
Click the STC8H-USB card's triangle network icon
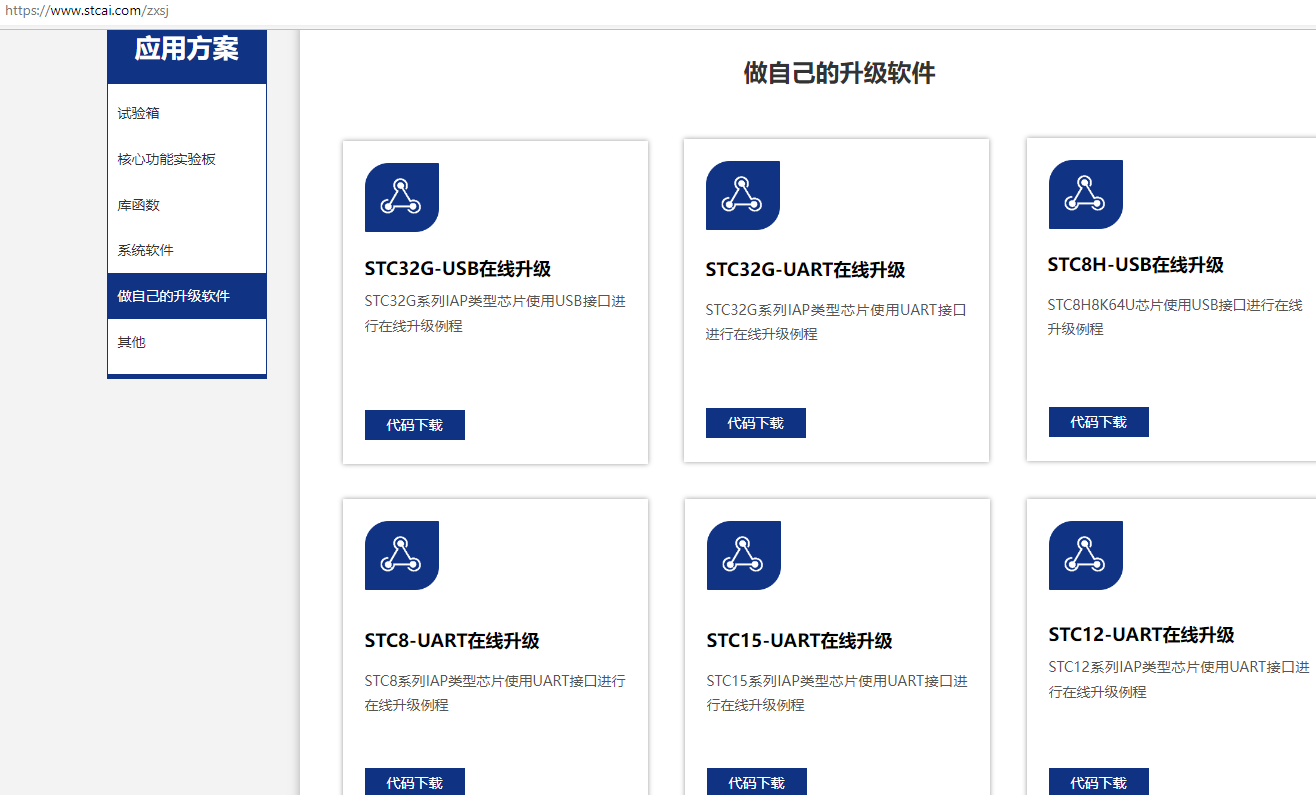pos(1085,194)
